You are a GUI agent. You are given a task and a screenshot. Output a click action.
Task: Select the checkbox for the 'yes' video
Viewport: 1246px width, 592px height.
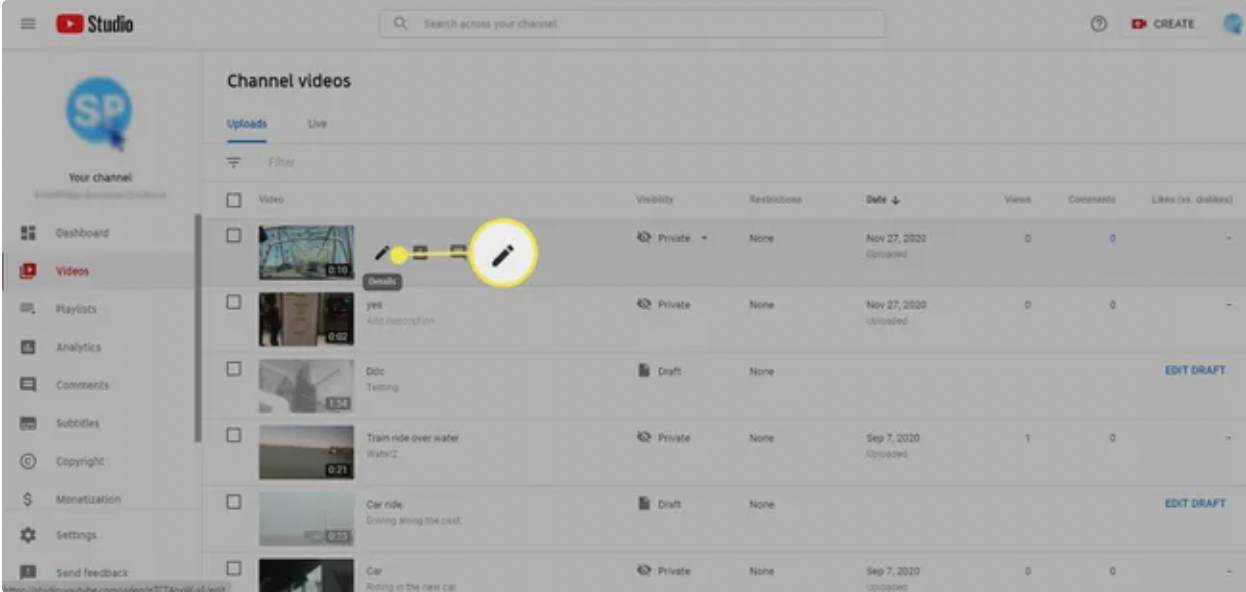tap(234, 303)
